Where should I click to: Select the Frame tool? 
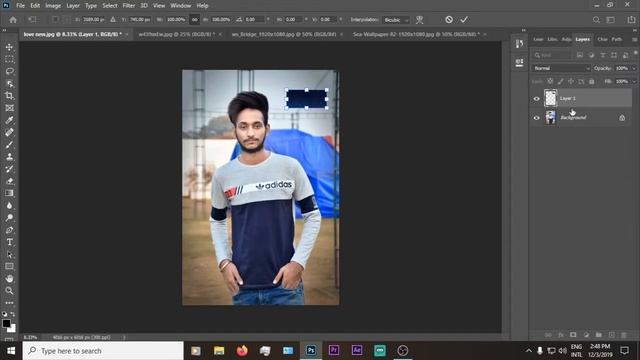[x=9, y=108]
